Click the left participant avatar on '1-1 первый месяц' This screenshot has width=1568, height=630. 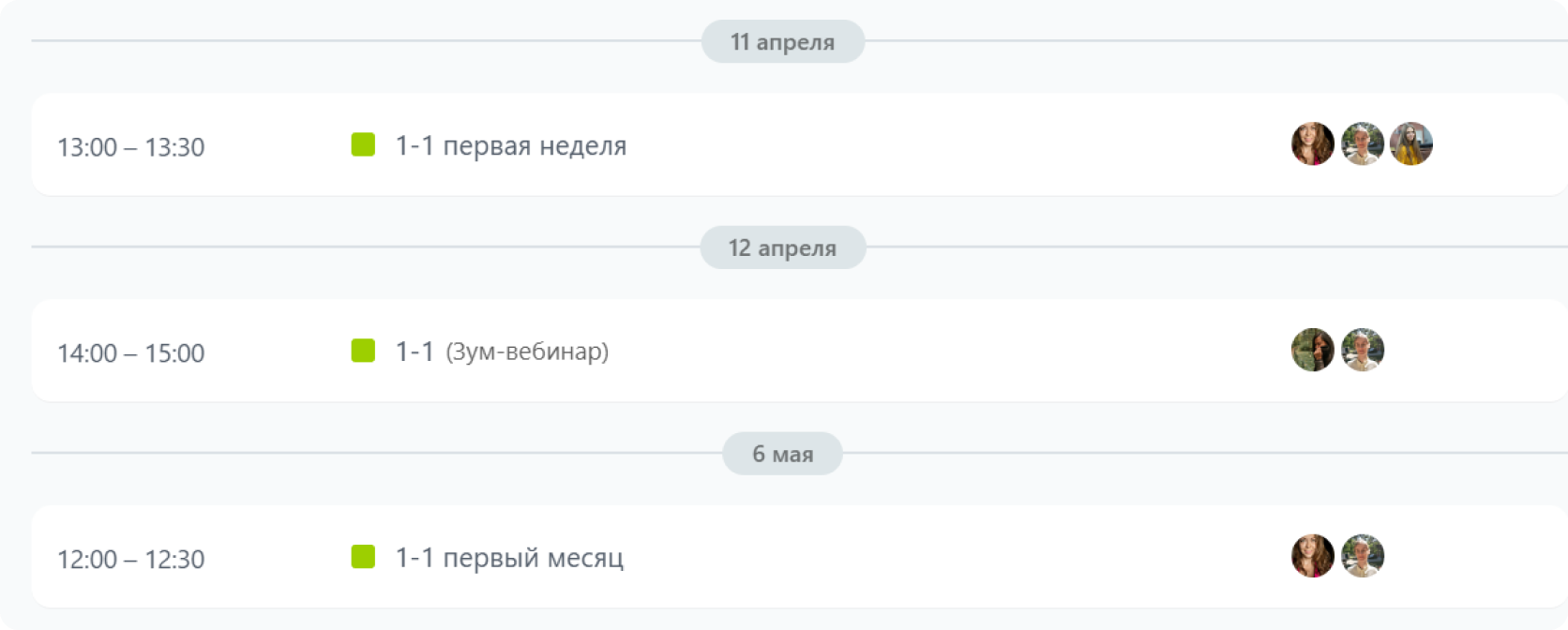point(1312,555)
